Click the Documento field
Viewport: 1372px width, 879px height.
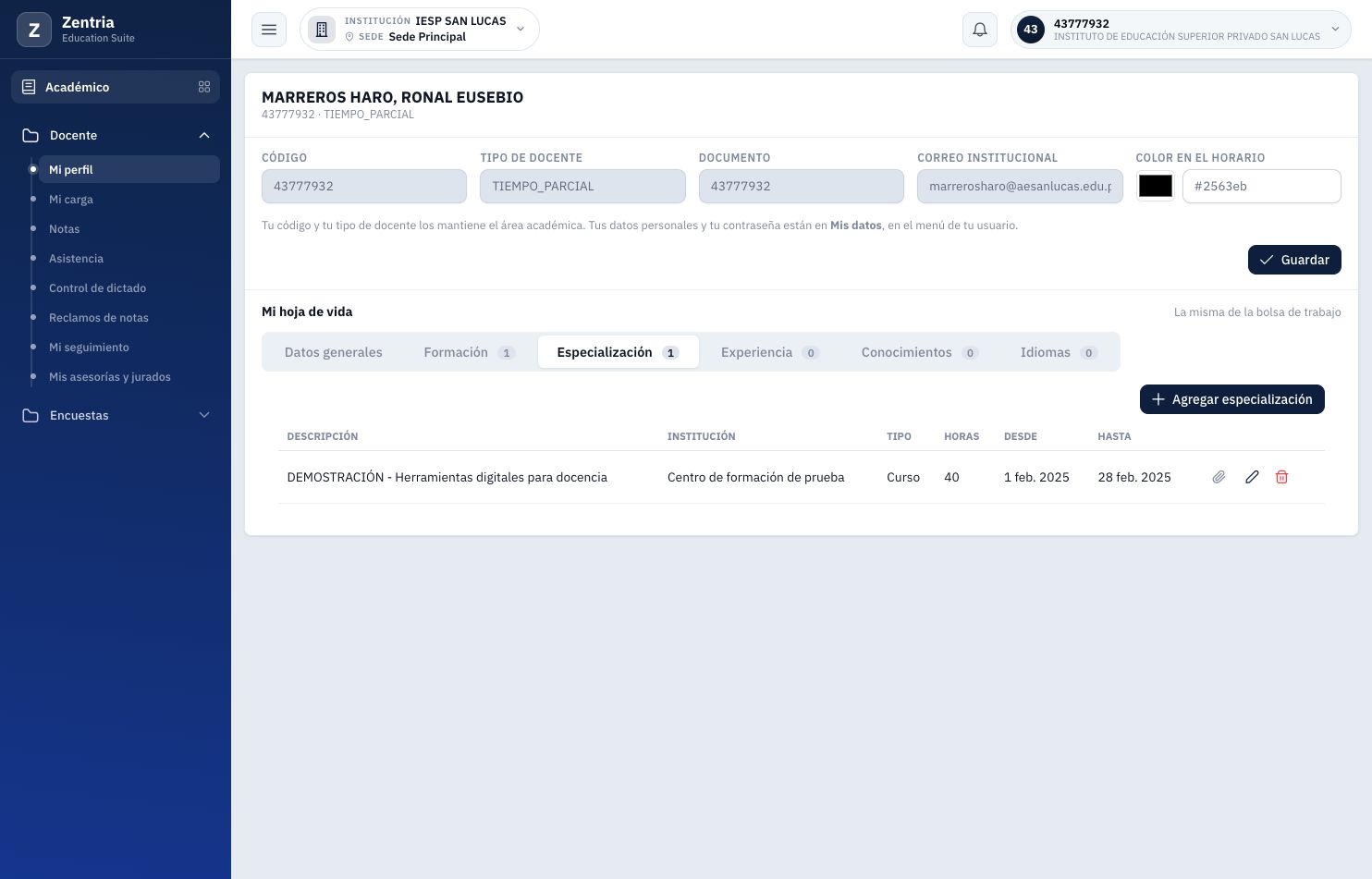click(x=802, y=186)
